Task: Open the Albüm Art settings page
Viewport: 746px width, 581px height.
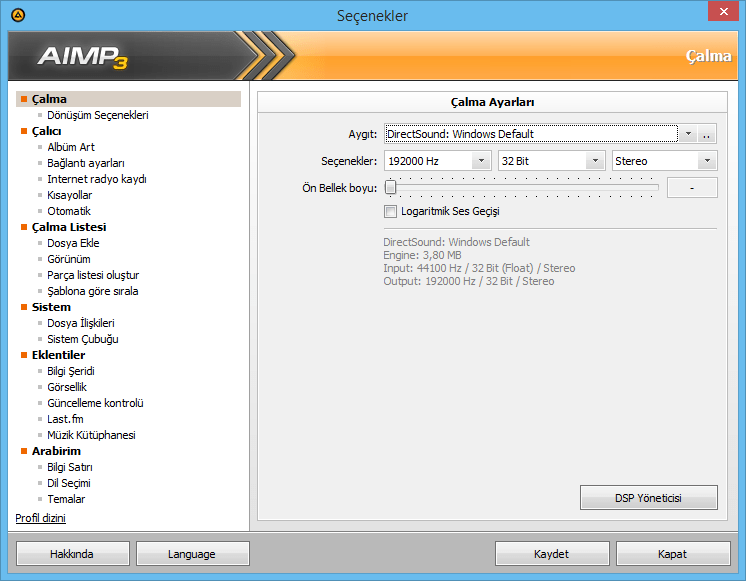Action: (x=71, y=147)
